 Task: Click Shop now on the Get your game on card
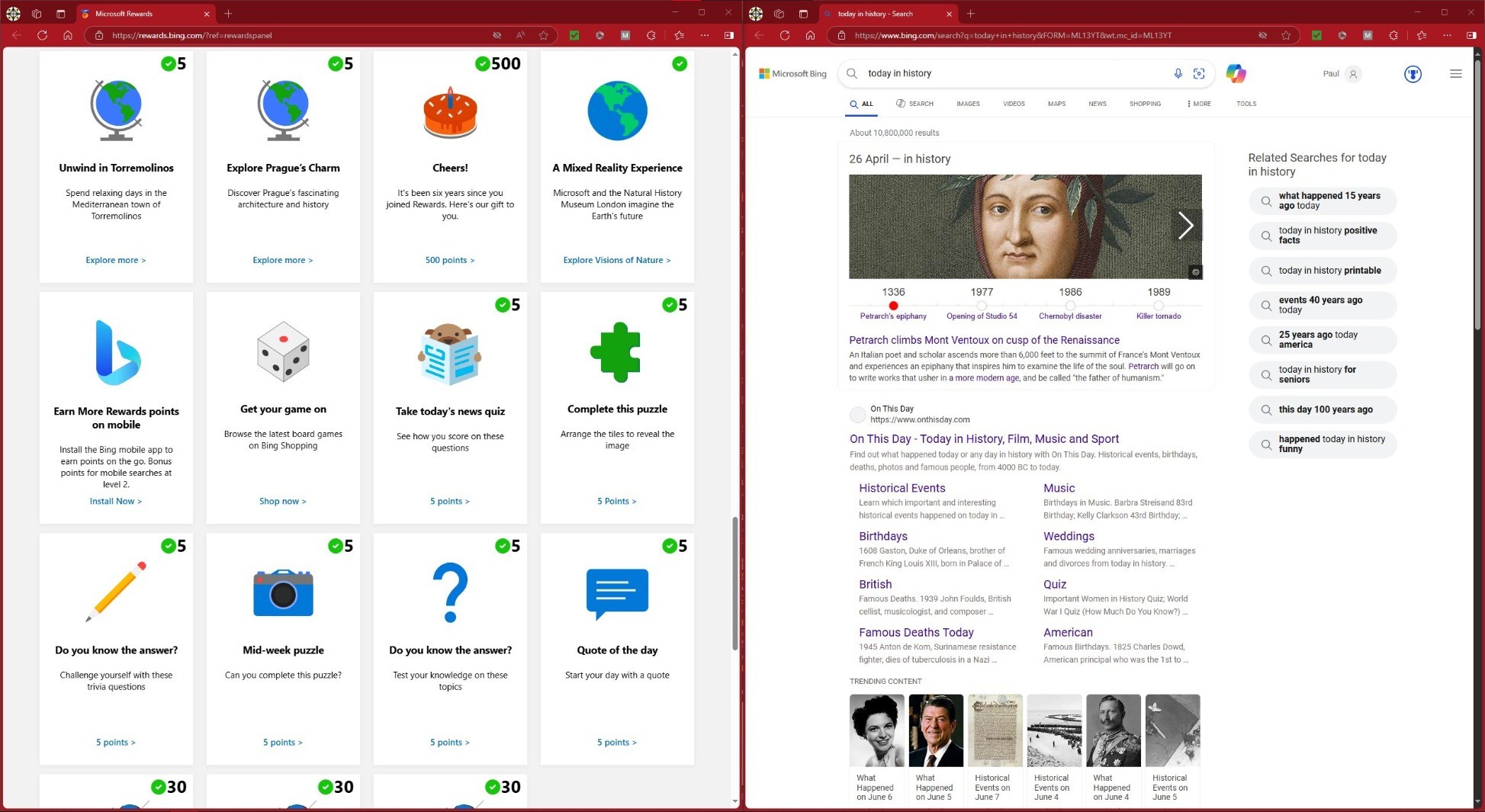[x=283, y=501]
